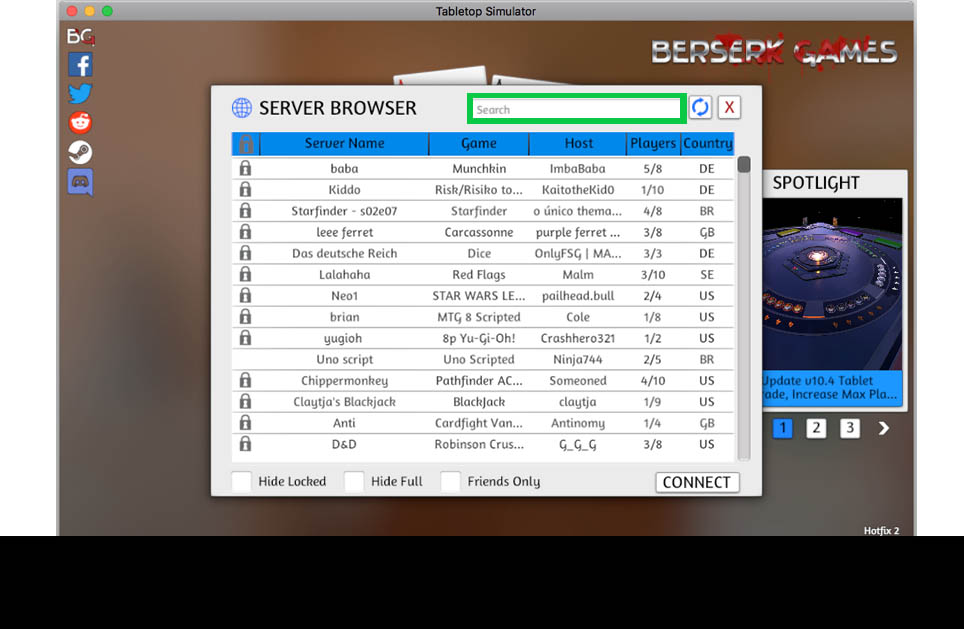Open the Reddit icon in sidebar
This screenshot has width=964, height=629.
(80, 122)
